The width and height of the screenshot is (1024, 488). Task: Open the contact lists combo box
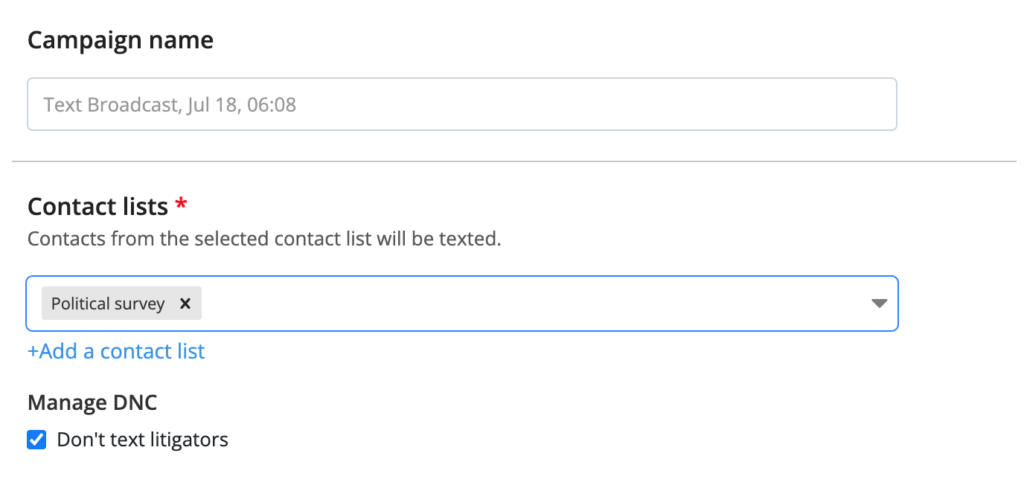462,304
